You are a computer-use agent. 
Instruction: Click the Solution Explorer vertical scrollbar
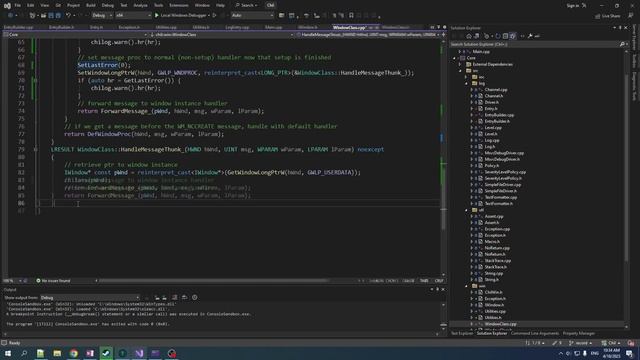click(627, 167)
